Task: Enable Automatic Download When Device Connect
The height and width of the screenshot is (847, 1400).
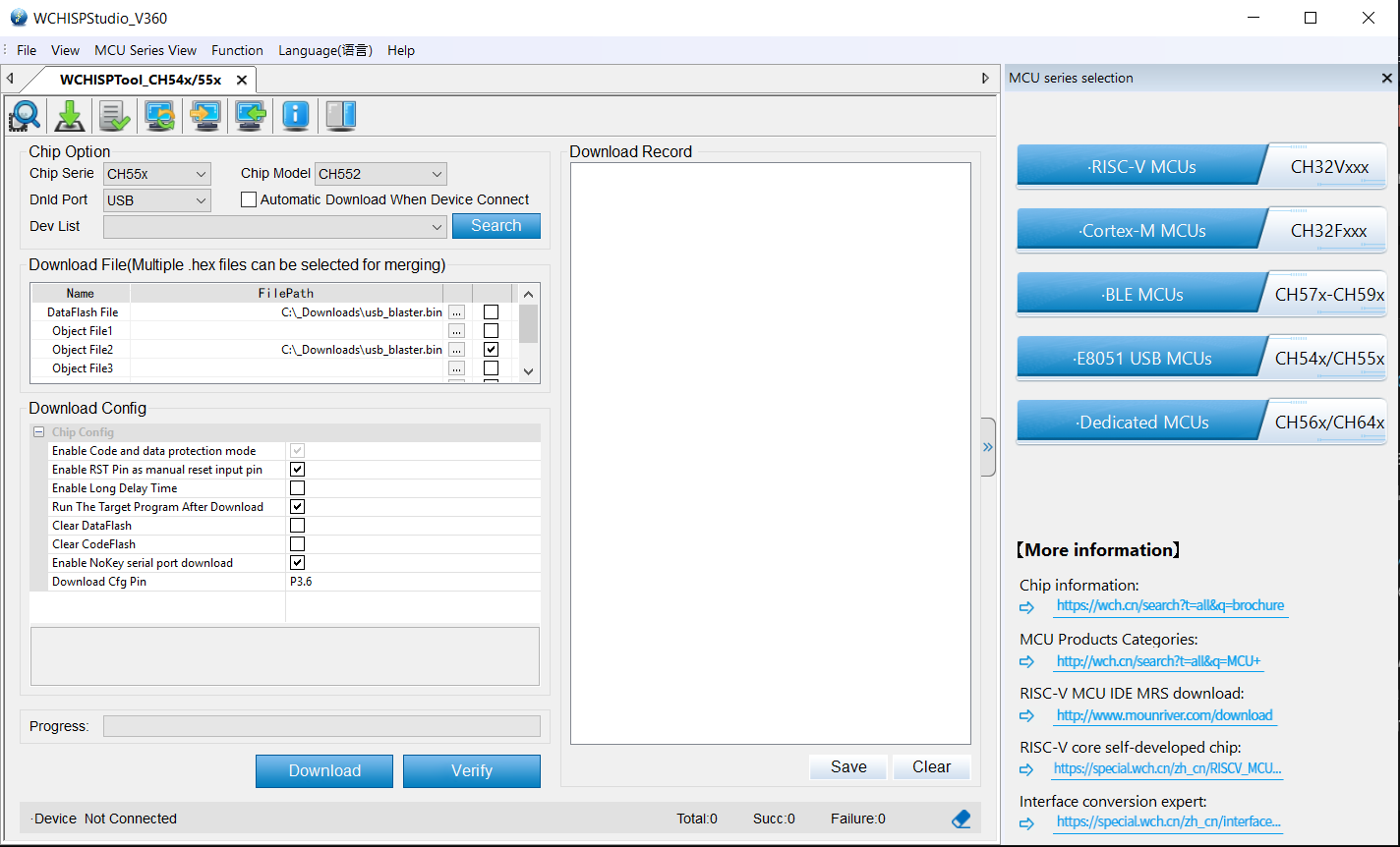Action: (249, 199)
